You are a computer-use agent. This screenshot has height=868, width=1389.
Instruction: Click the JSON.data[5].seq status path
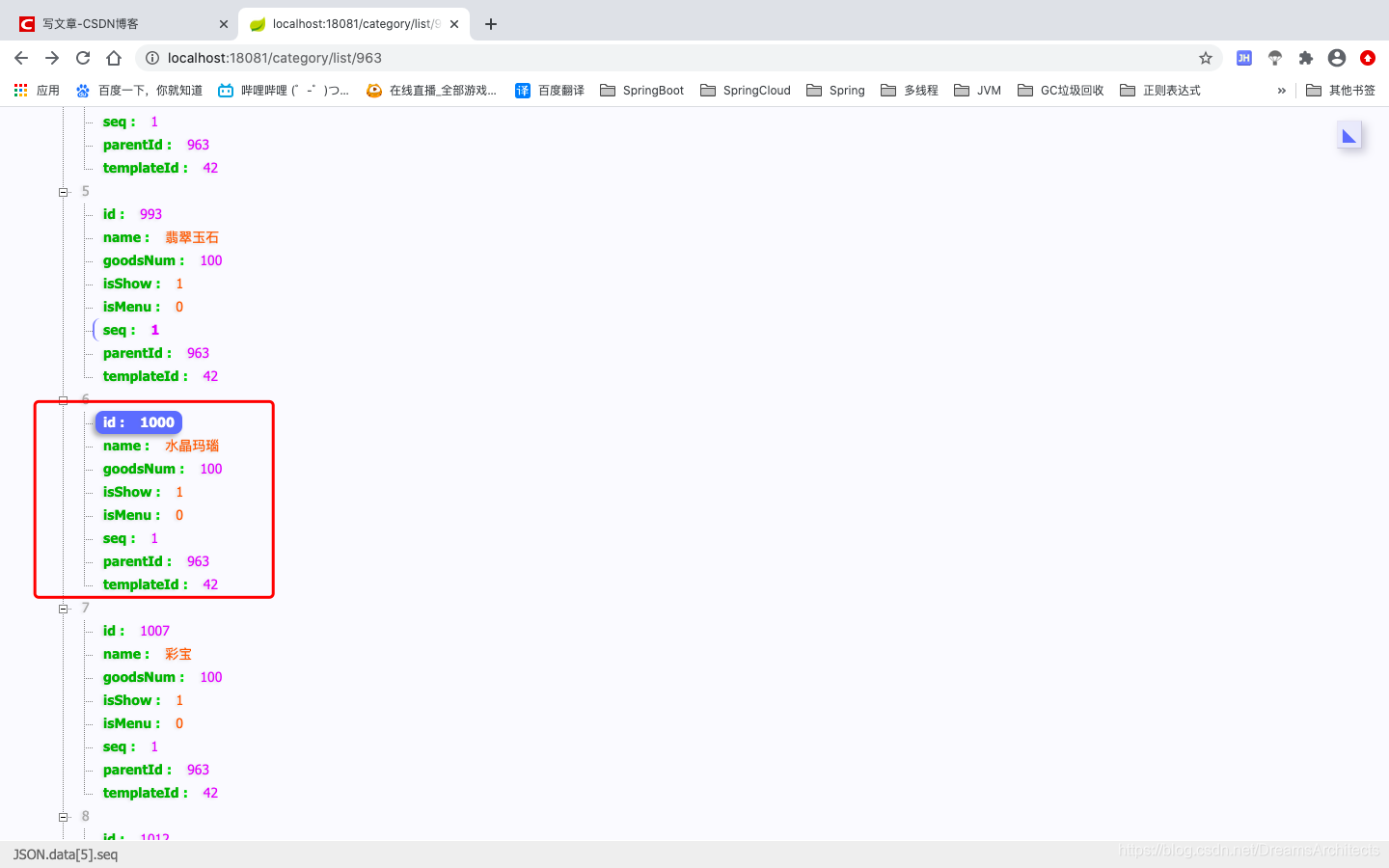click(66, 854)
